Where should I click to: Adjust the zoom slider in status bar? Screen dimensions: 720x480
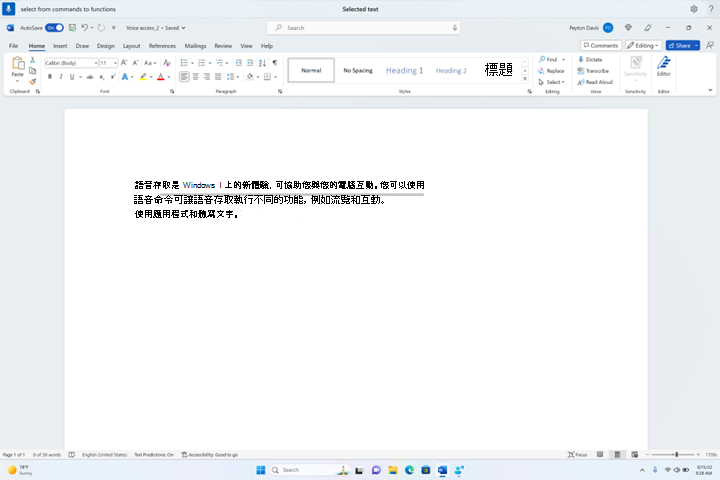pos(676,455)
